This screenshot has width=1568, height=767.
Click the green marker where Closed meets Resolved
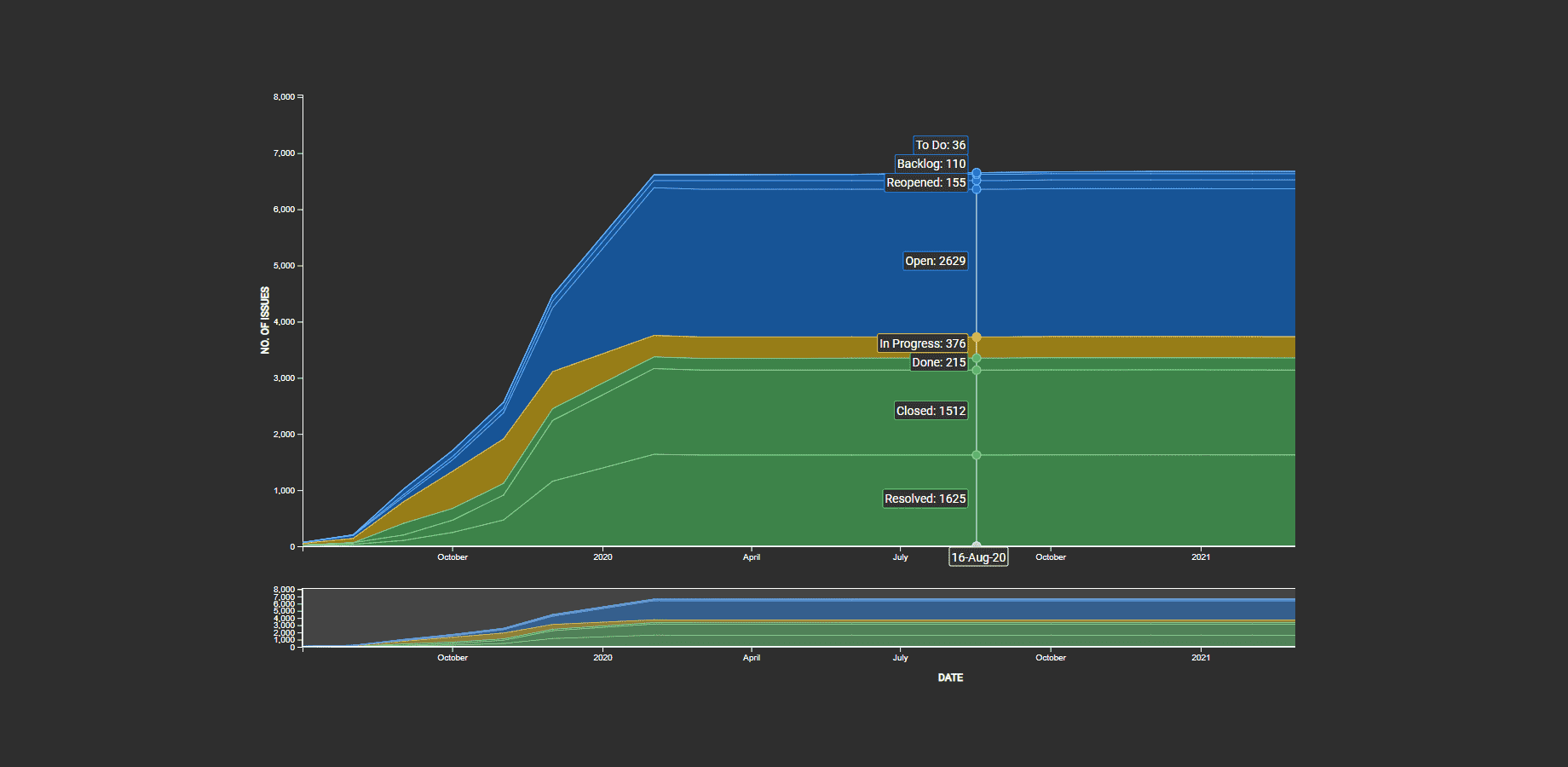pyautogui.click(x=977, y=455)
